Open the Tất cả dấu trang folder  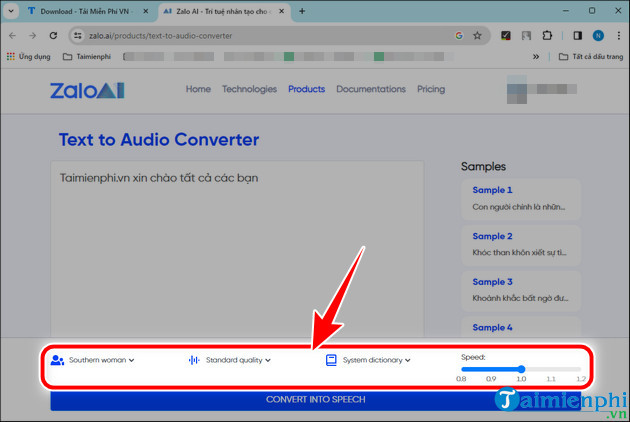[591, 57]
